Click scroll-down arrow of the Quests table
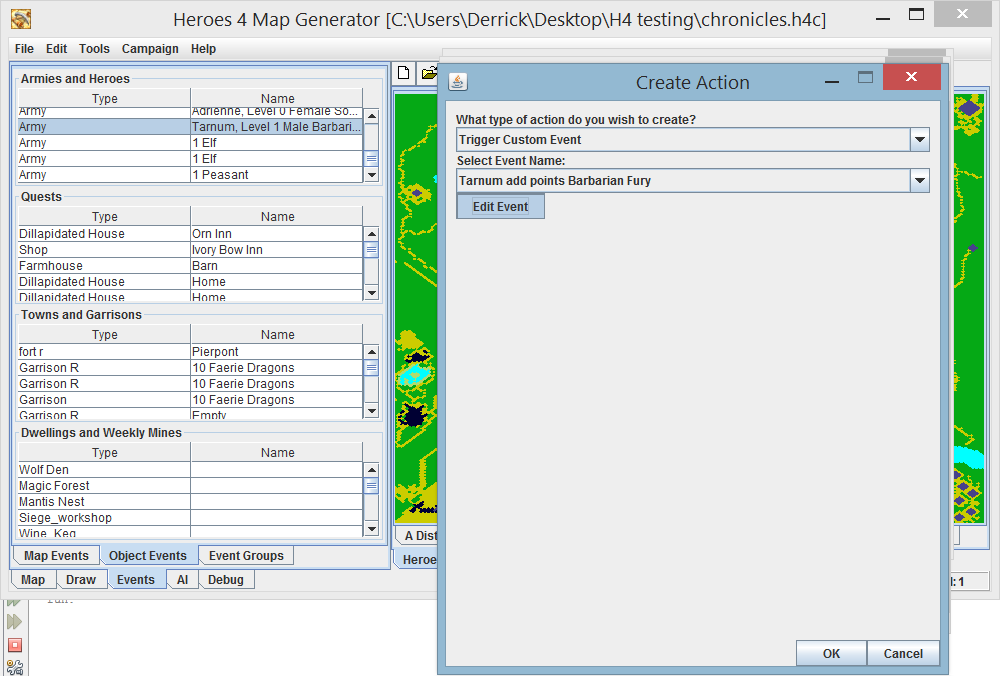 tap(372, 293)
